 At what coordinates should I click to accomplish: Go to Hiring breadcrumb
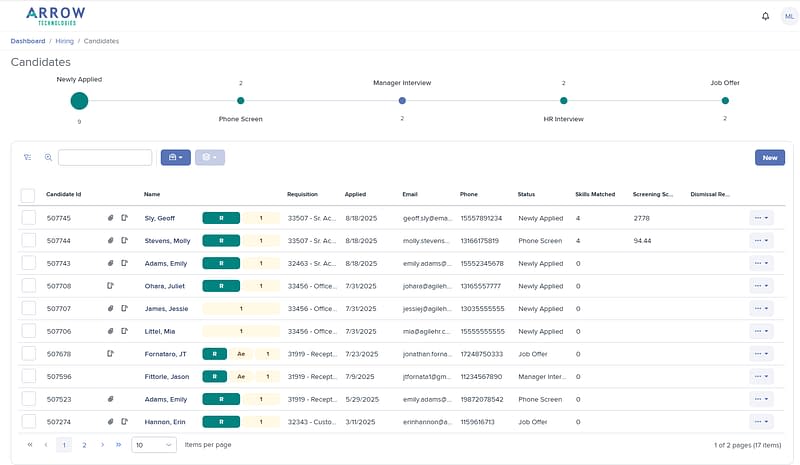(64, 41)
